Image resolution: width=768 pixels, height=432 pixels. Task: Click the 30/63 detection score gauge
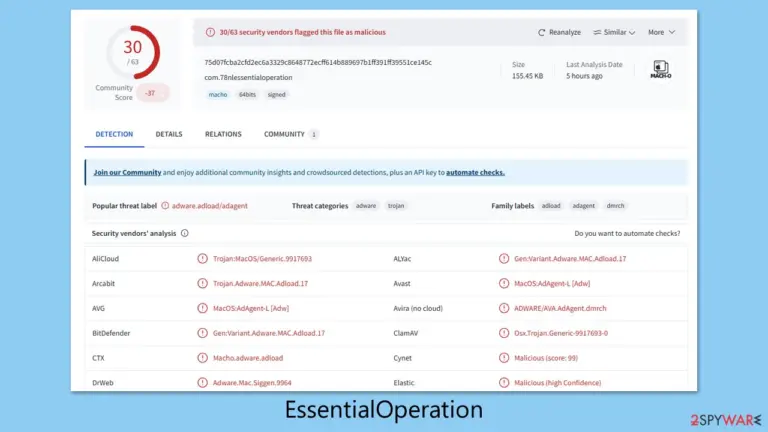(133, 52)
